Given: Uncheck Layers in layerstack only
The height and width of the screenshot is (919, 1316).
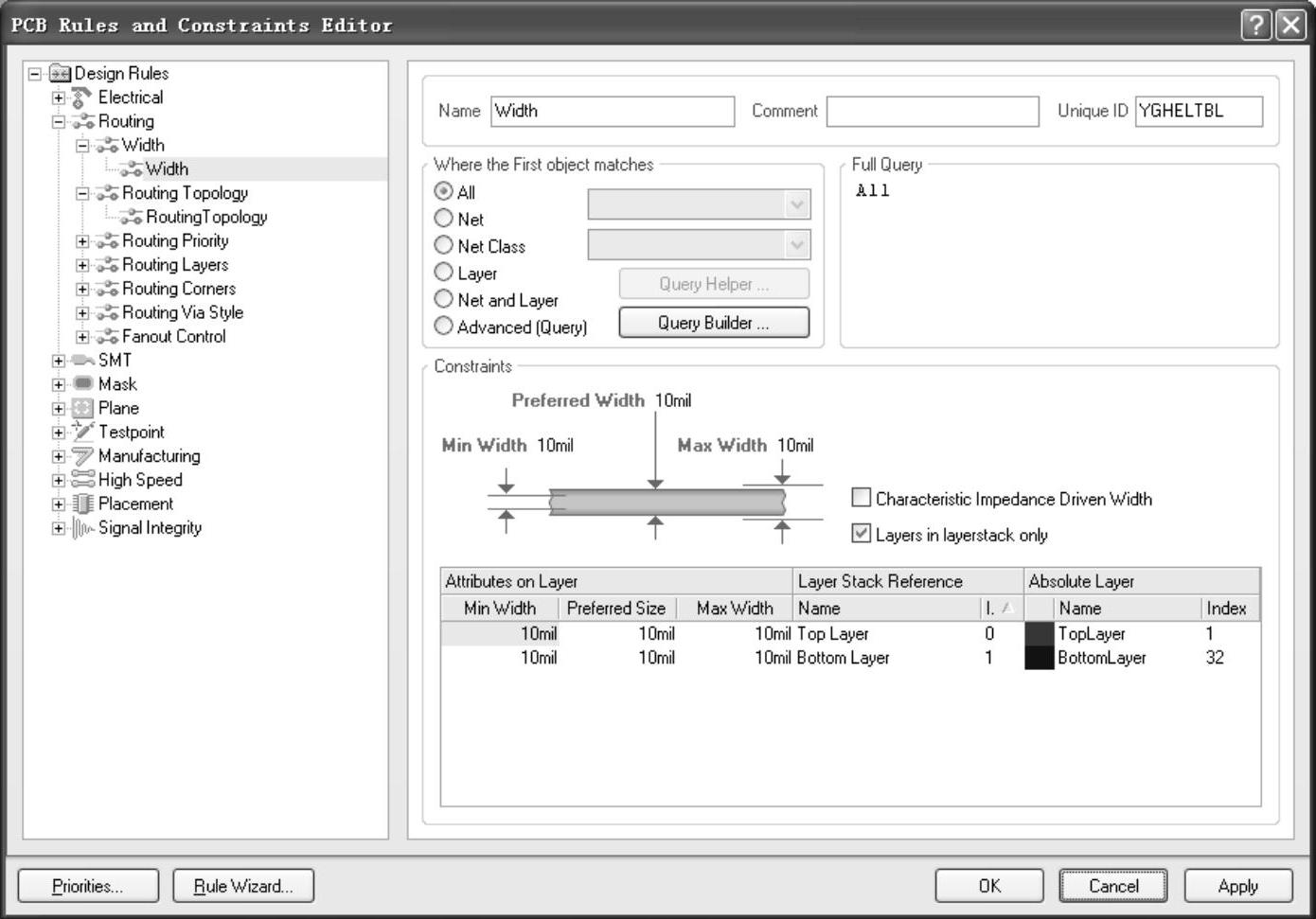Looking at the screenshot, I should point(861,534).
